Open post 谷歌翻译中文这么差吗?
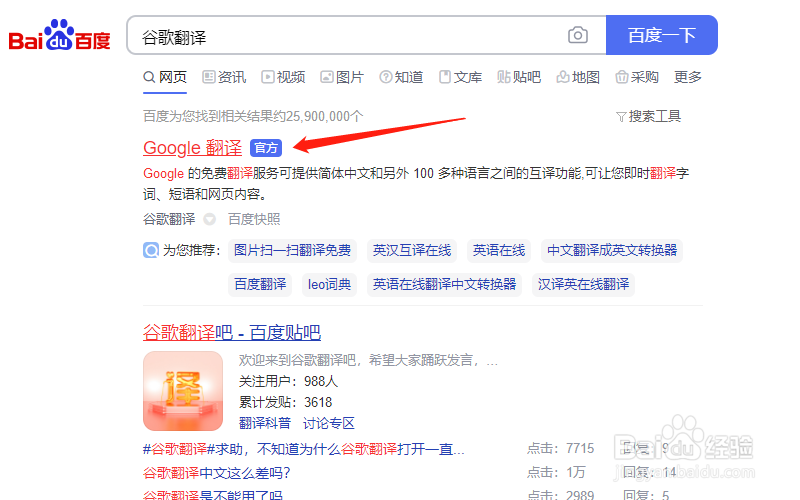The height and width of the screenshot is (500, 800). tap(216, 473)
